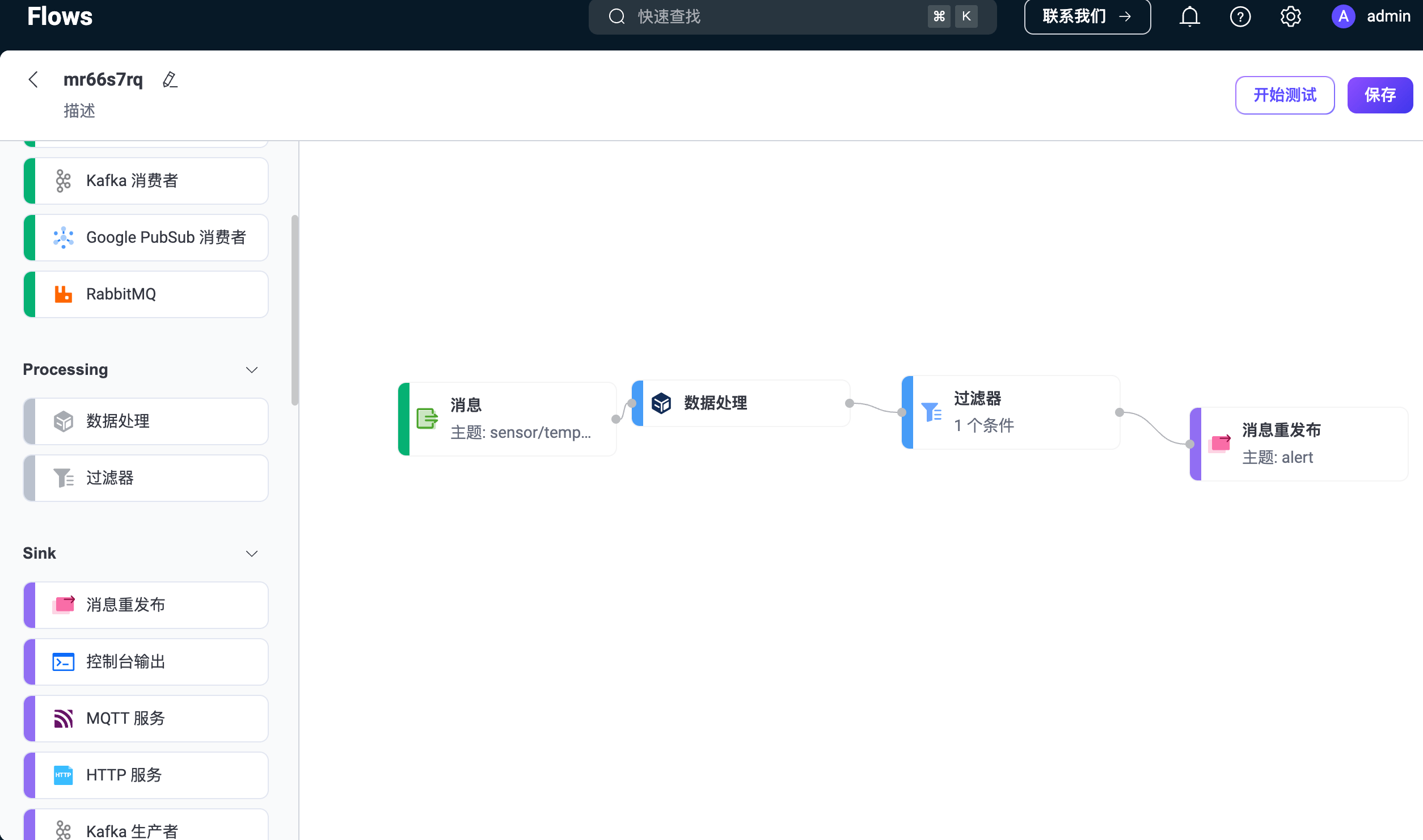Pick the 数据处理 processing node
1423x840 pixels.
point(145,421)
